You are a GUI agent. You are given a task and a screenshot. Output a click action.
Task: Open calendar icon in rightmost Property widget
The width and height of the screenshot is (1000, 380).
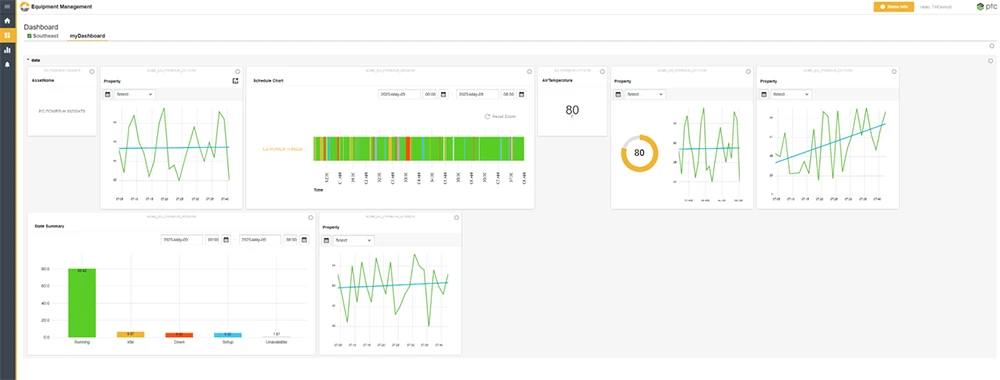tap(764, 94)
